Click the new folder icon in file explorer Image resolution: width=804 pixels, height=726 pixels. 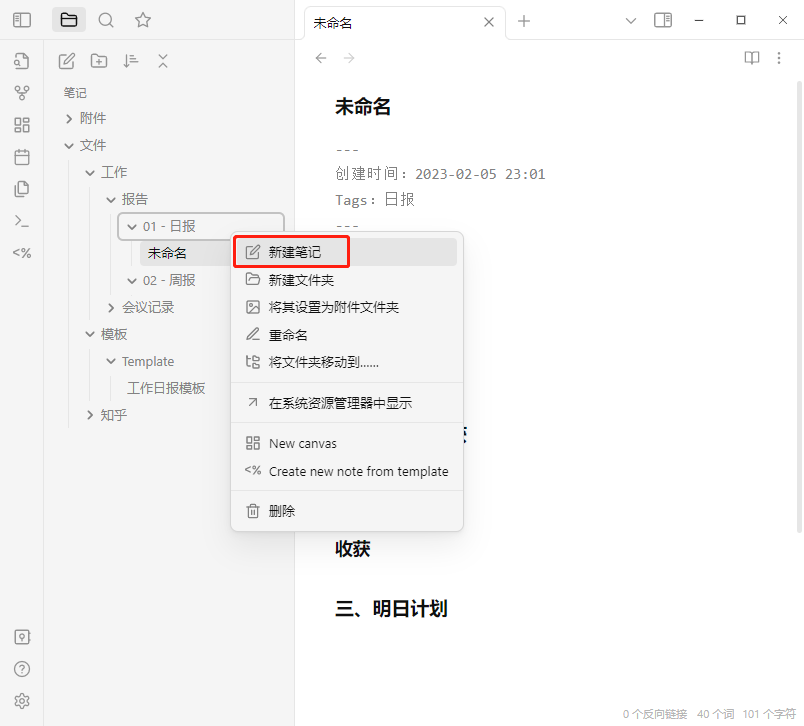coord(99,61)
